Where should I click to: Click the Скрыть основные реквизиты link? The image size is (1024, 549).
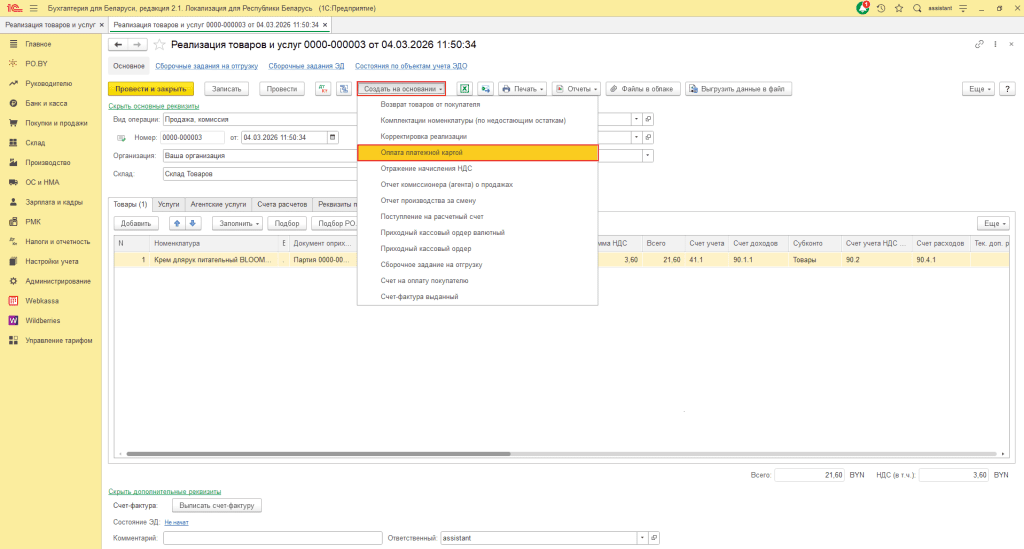pyautogui.click(x=153, y=106)
